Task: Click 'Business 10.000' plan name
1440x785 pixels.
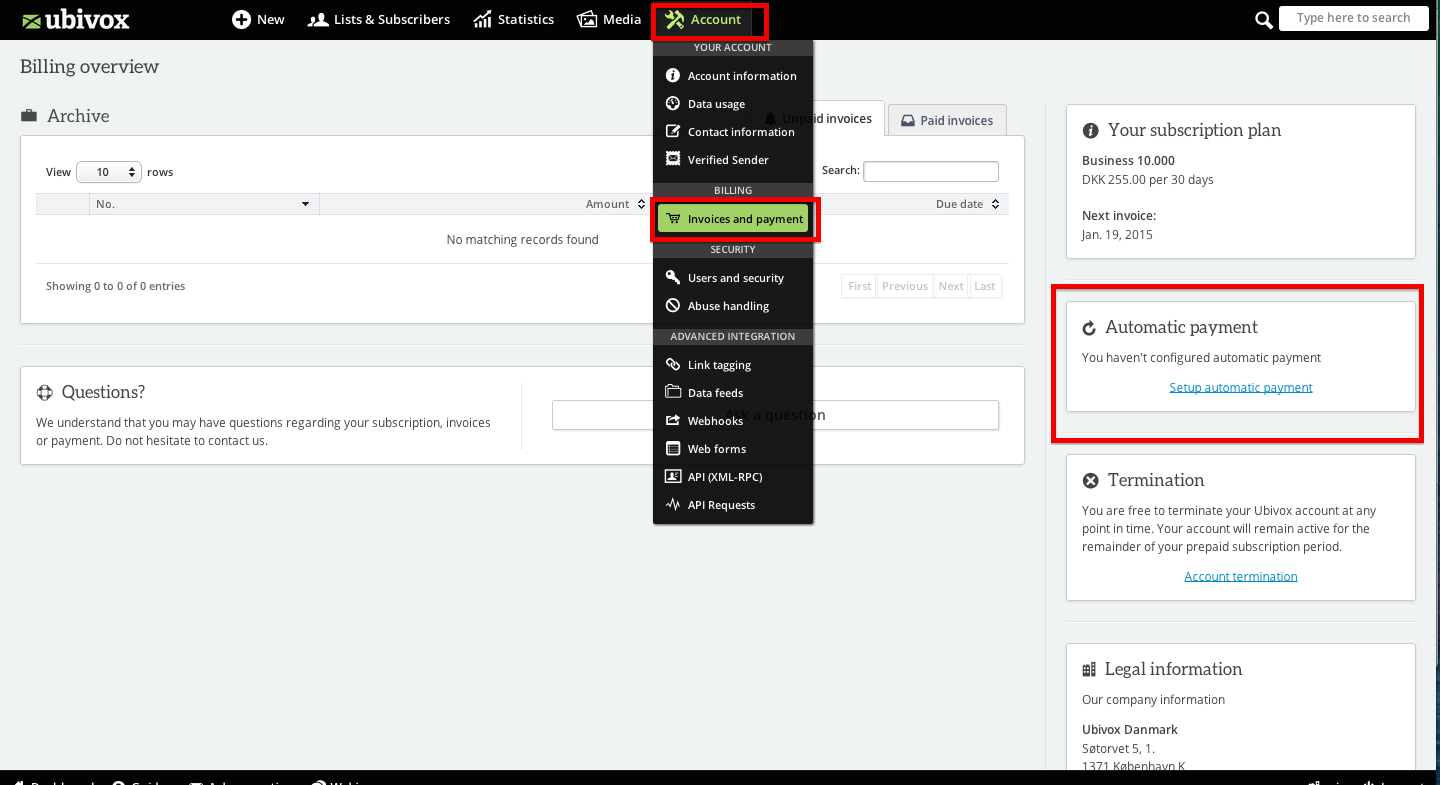Action: coord(1128,160)
